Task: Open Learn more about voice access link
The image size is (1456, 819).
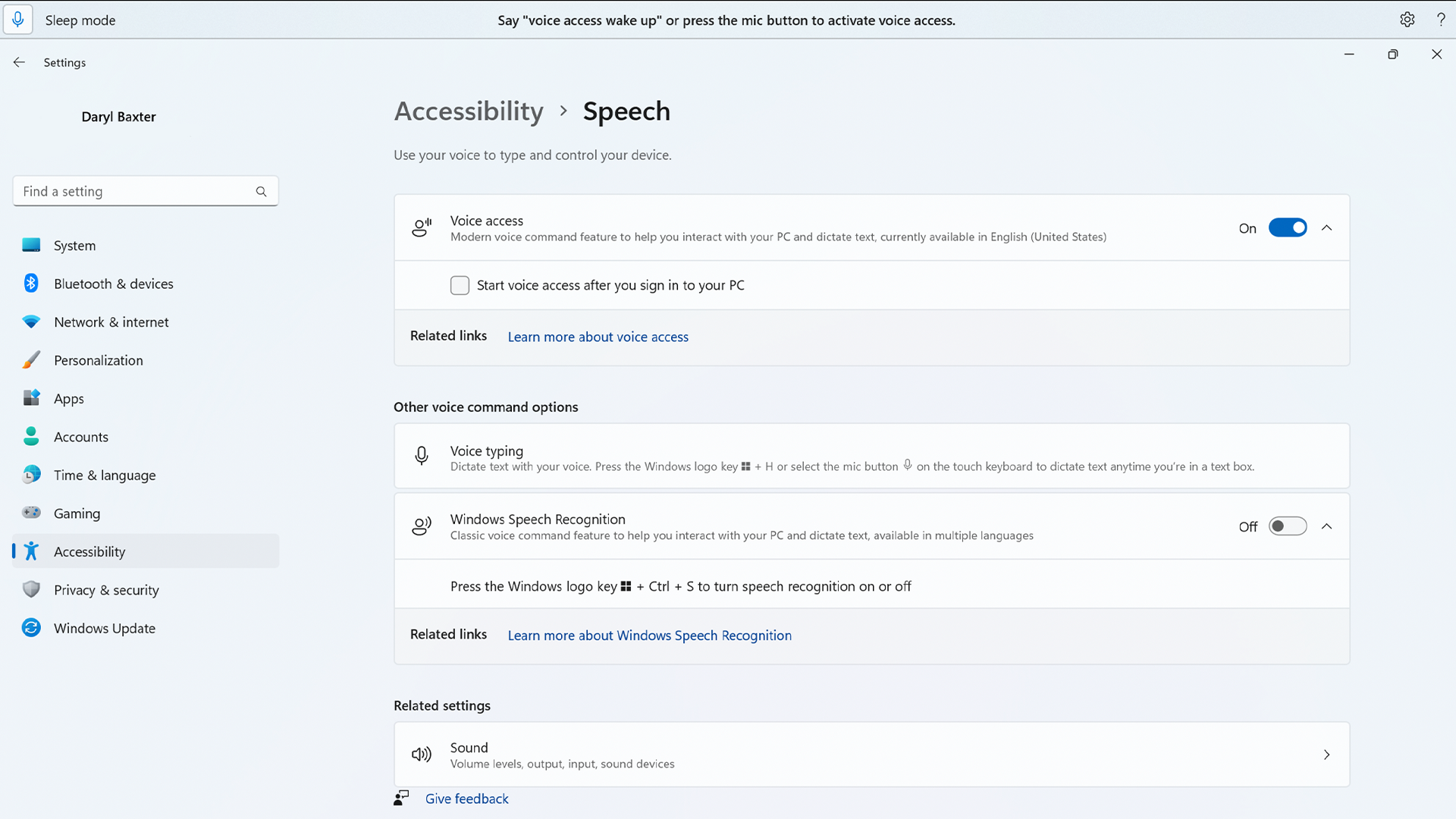Action: click(598, 337)
